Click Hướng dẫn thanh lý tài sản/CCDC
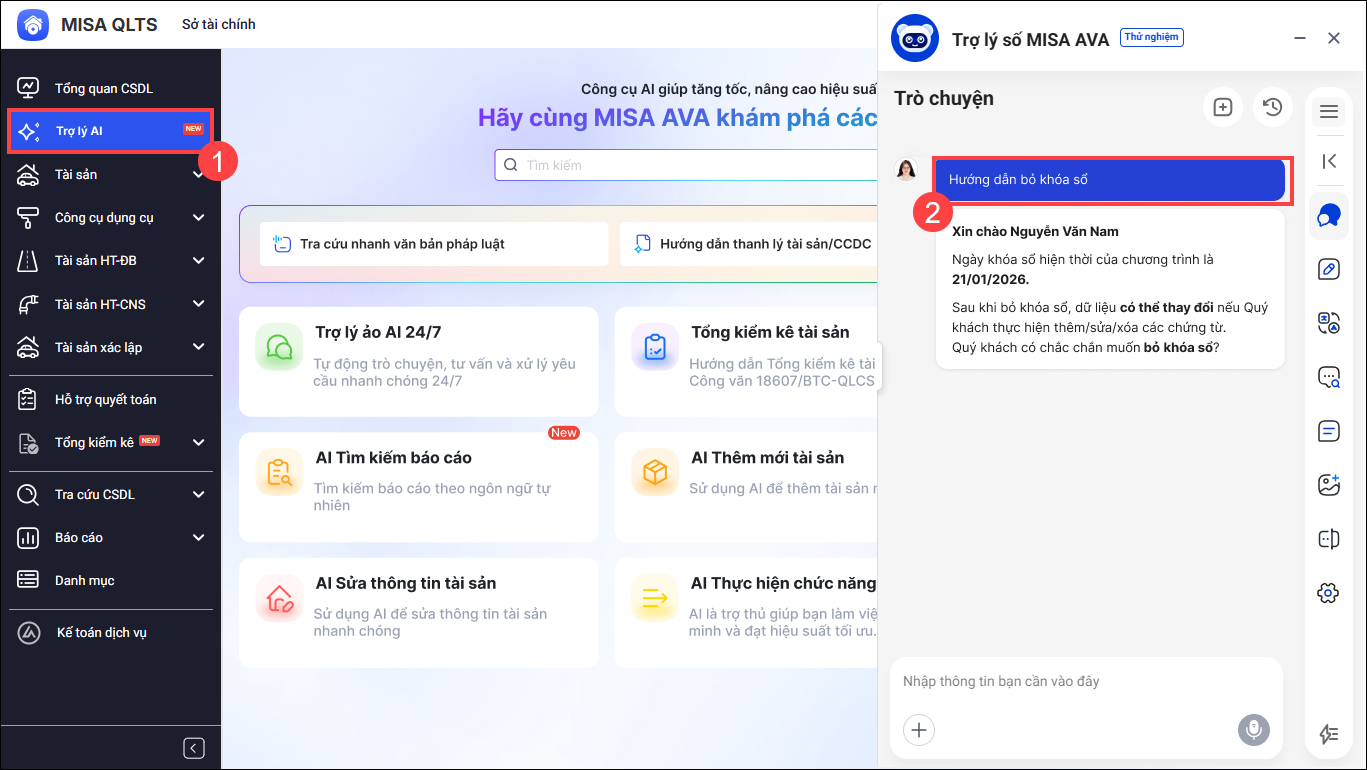This screenshot has height=770, width=1367. coord(749,244)
